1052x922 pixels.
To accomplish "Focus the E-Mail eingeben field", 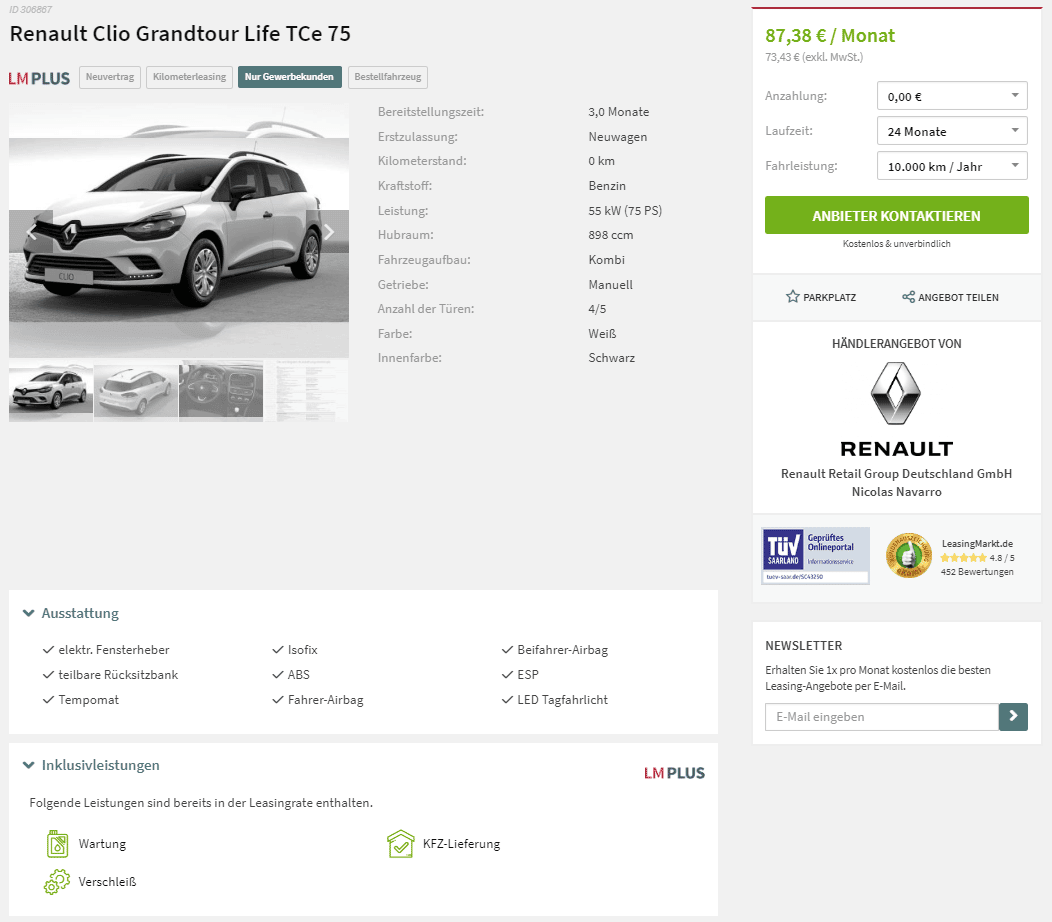I will (882, 717).
